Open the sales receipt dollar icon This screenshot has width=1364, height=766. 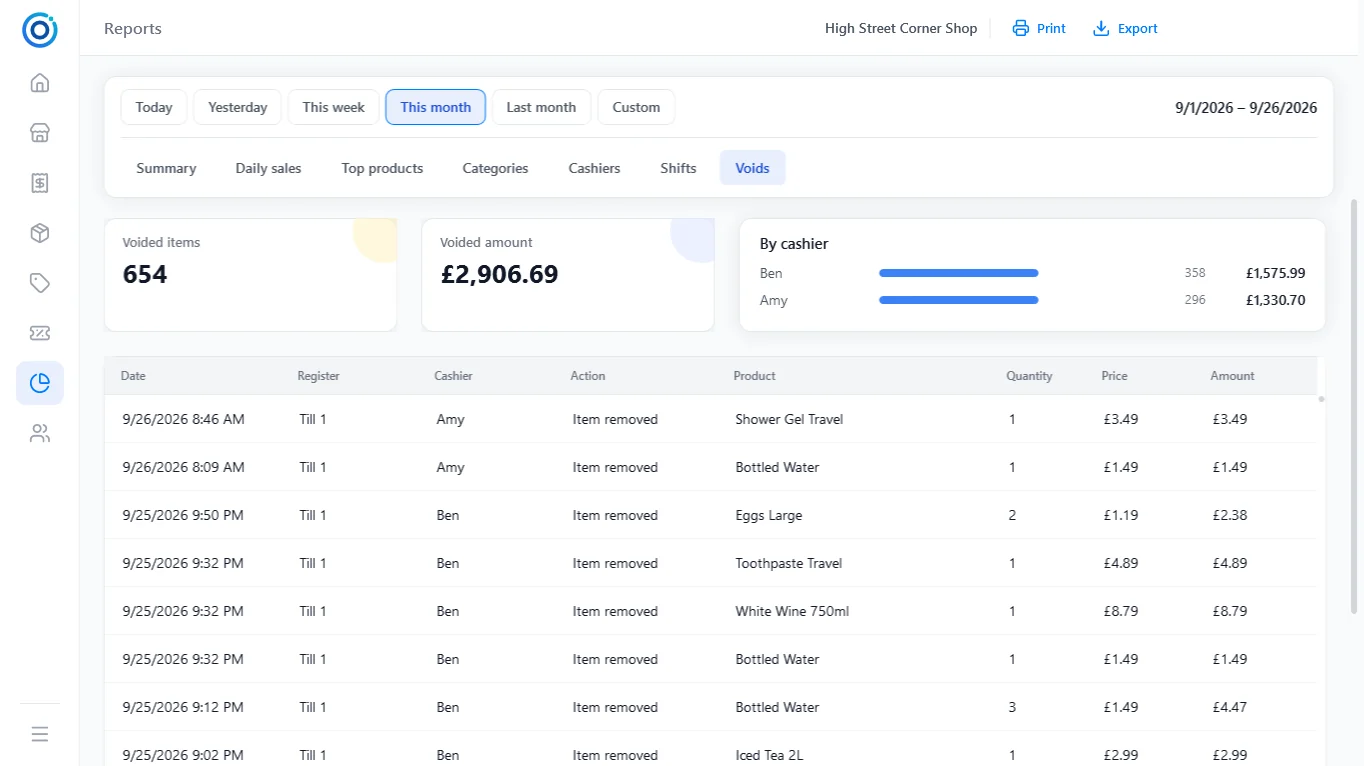pyautogui.click(x=40, y=183)
